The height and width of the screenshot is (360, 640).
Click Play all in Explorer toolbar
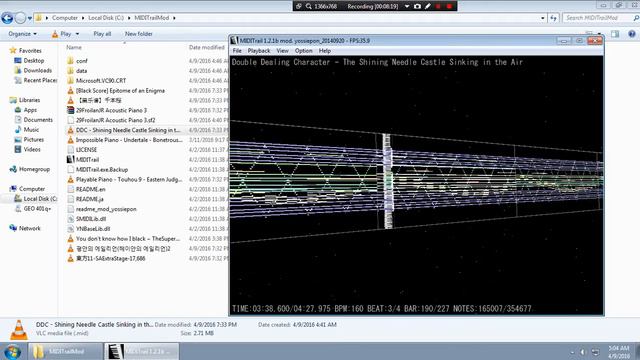point(102,34)
